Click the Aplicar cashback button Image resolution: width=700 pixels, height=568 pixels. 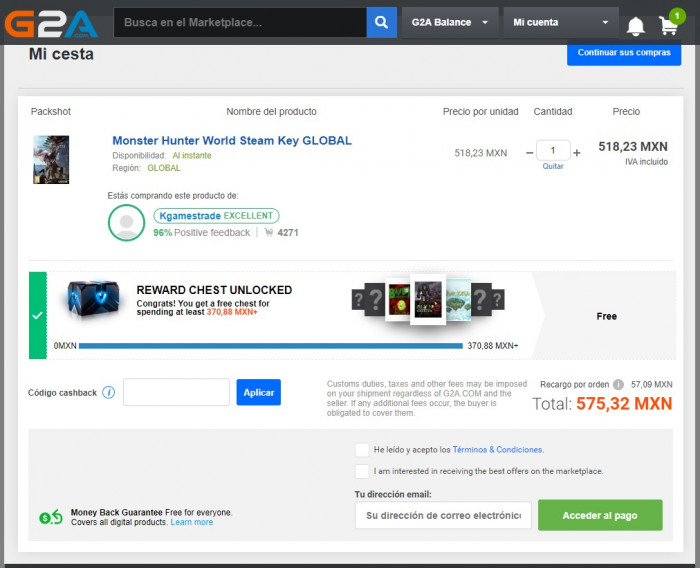[x=258, y=393]
